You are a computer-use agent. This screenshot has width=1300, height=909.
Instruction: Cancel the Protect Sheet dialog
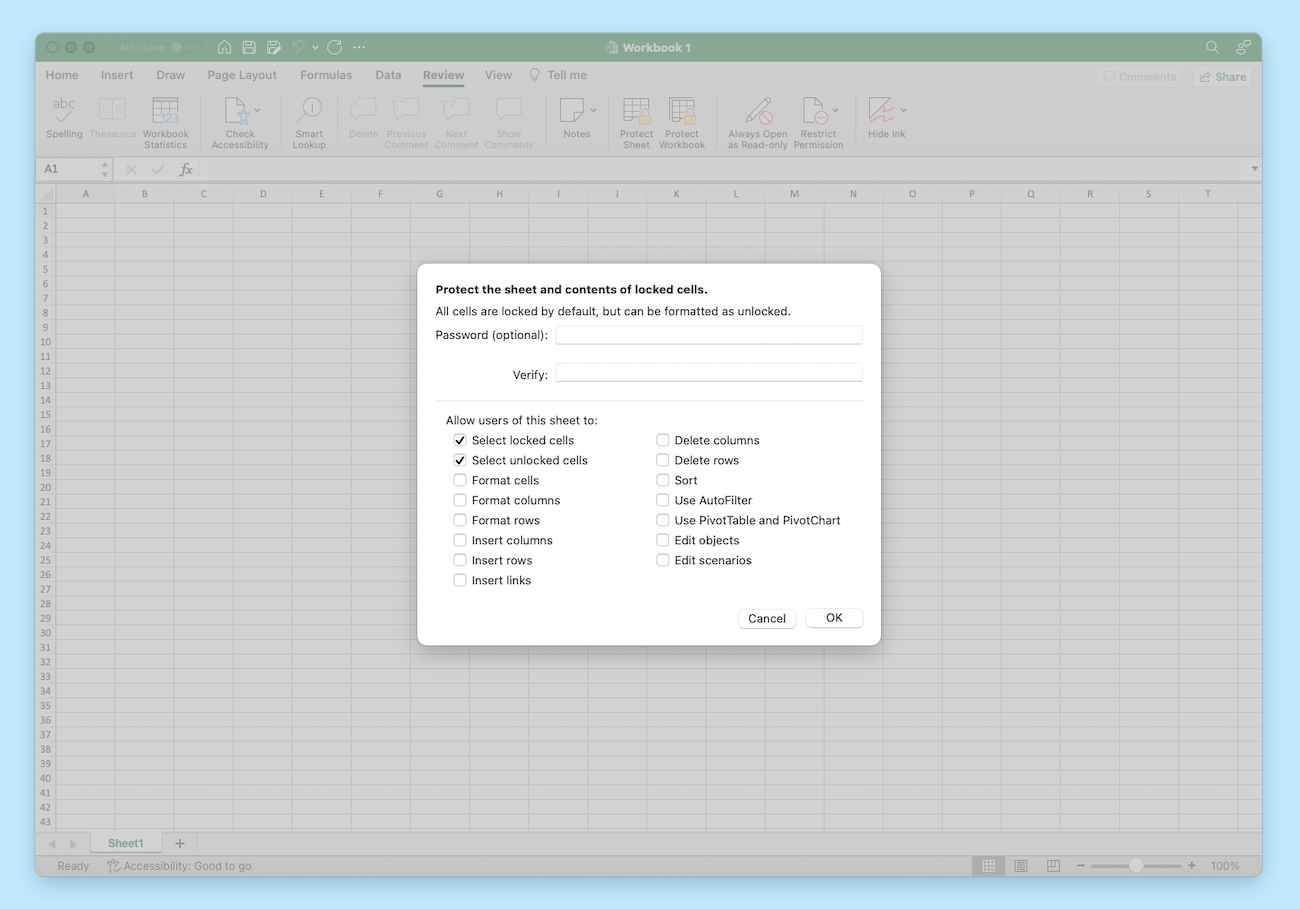pyautogui.click(x=766, y=618)
